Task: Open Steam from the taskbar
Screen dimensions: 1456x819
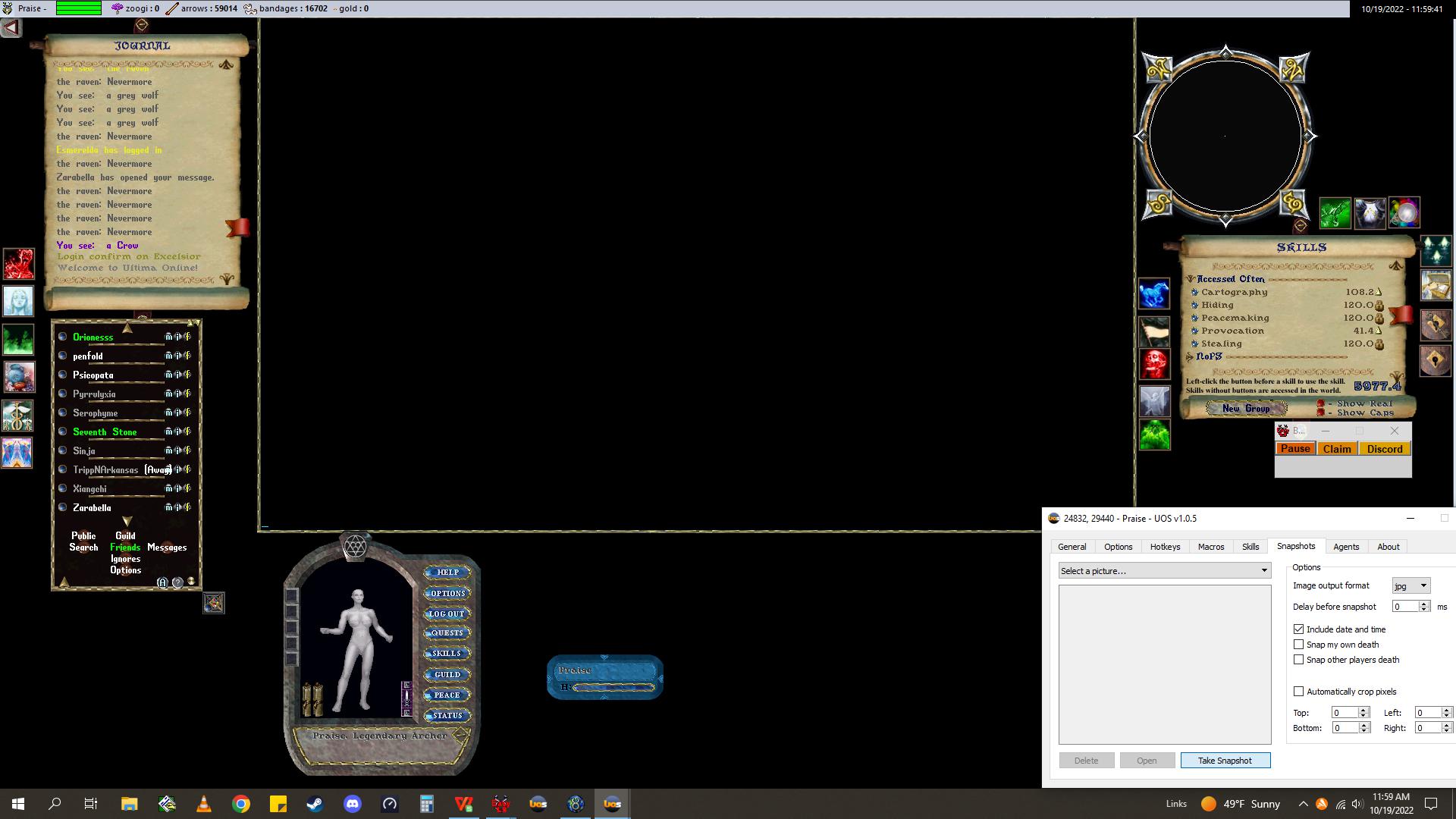Action: pos(315,804)
